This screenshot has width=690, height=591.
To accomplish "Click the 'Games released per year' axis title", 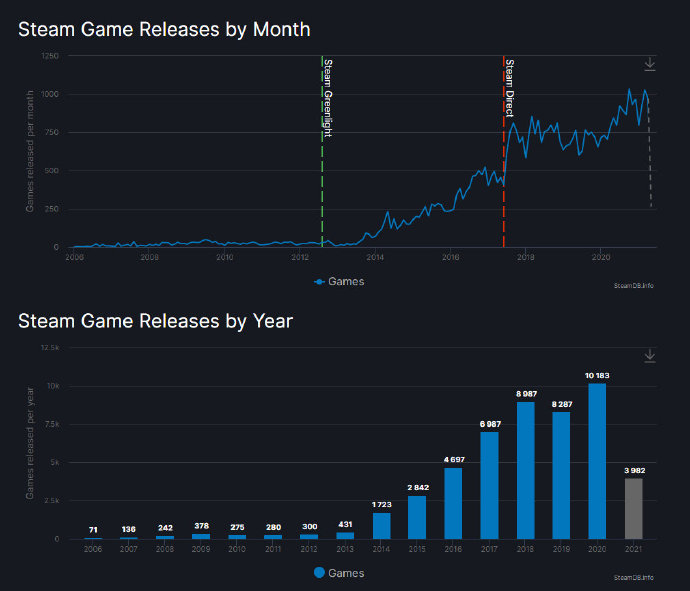I will 29,443.
